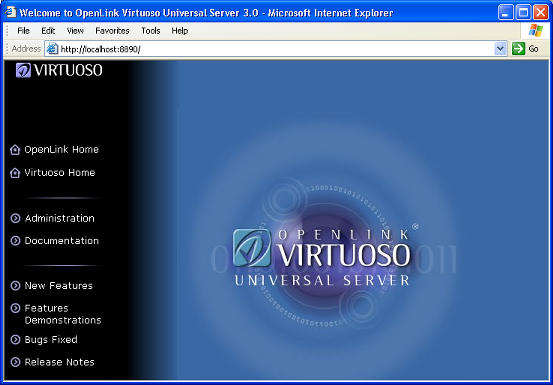The image size is (553, 385).
Task: Click the circle arrow icon beside New Features
Action: pos(15,286)
